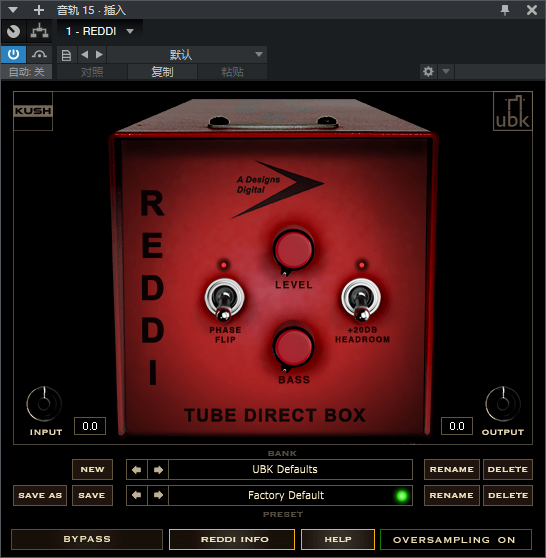The image size is (546, 558).
Task: Click NEW bank button
Action: coord(92,469)
